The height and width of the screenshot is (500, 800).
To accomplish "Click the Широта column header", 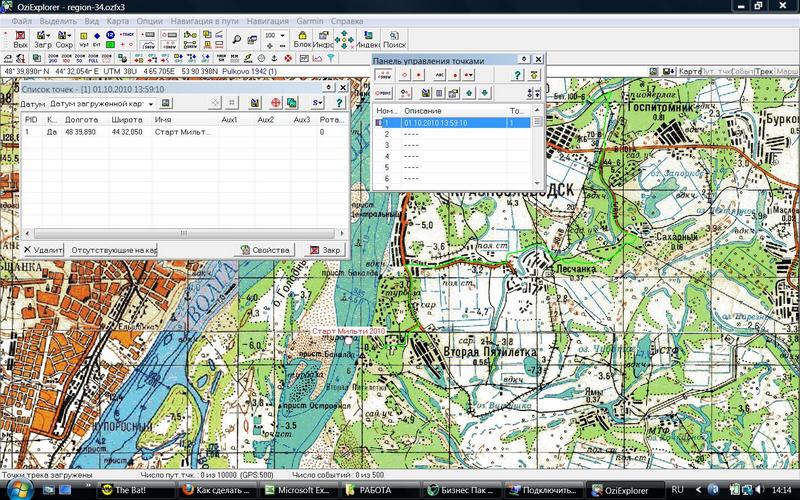I will [x=127, y=119].
